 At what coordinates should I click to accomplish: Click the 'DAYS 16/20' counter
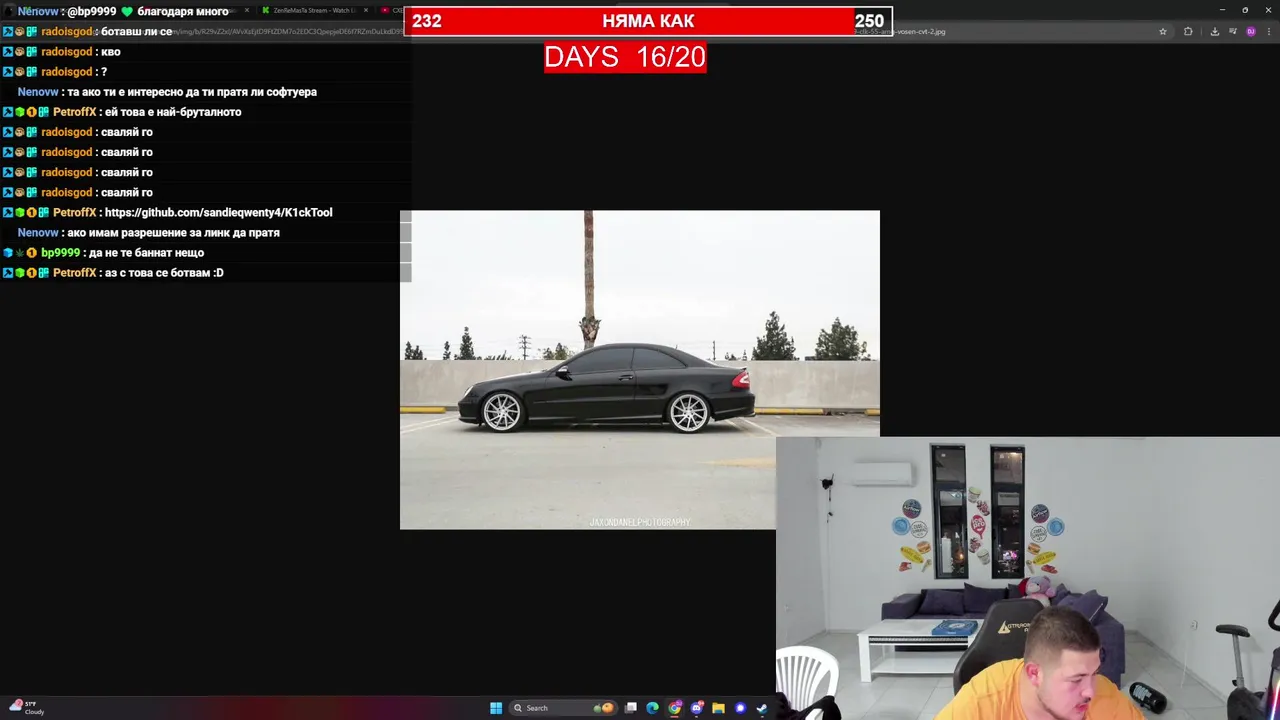[625, 57]
